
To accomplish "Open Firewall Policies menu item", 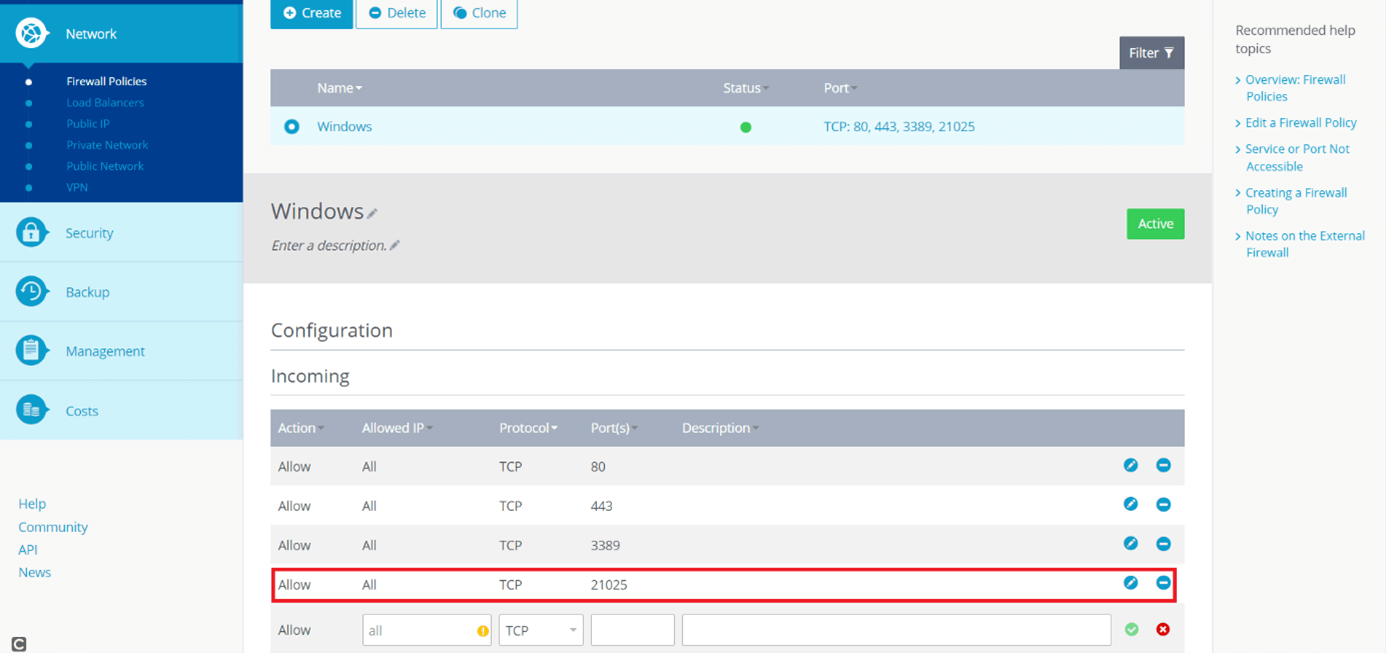I will point(106,81).
